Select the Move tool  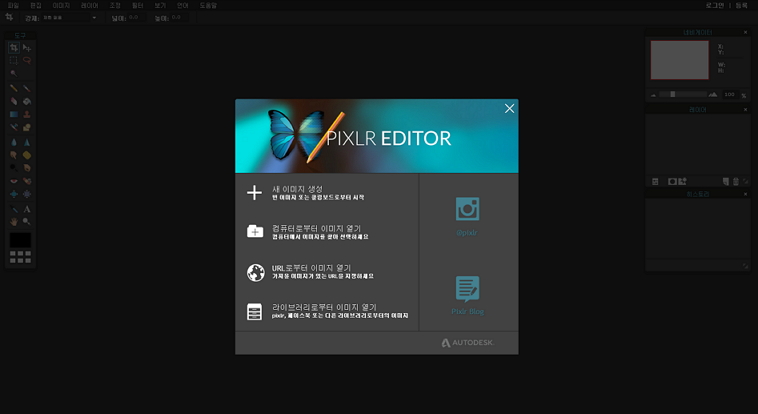(27, 47)
